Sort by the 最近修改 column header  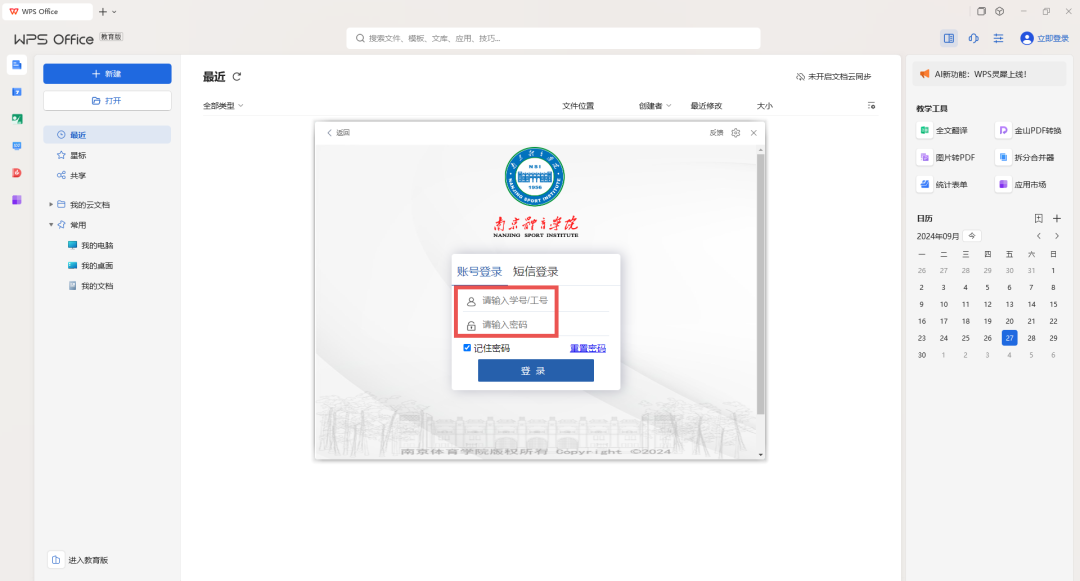coord(706,105)
